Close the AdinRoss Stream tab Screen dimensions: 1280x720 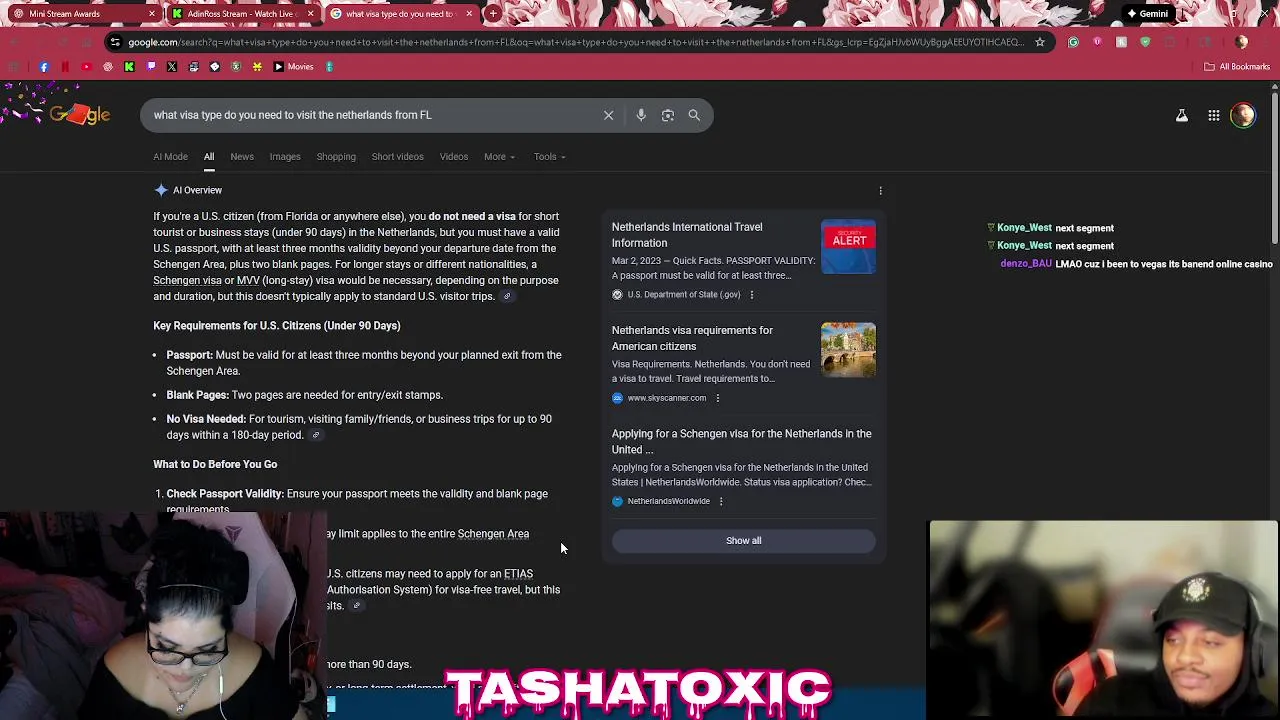(311, 14)
